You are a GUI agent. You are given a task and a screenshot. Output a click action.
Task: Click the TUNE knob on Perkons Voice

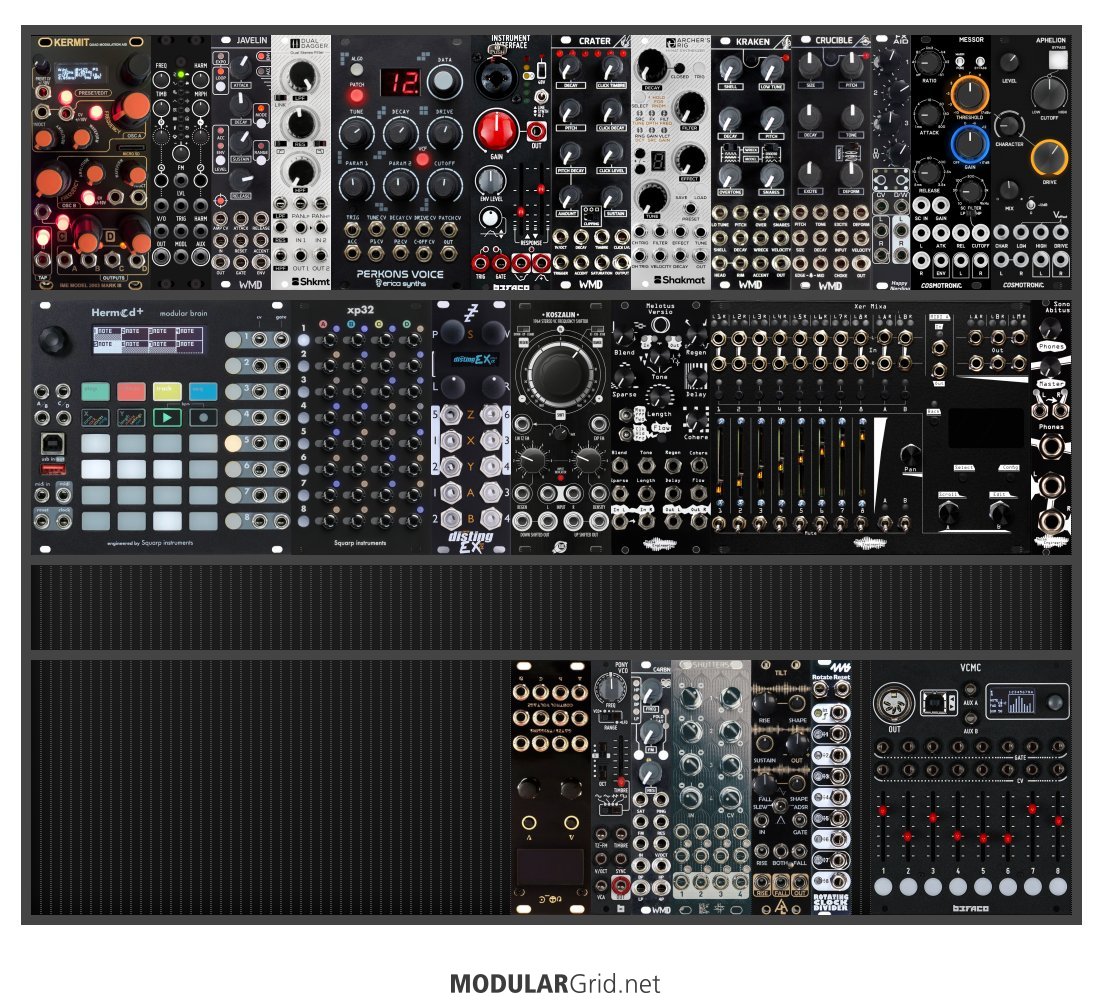point(357,134)
